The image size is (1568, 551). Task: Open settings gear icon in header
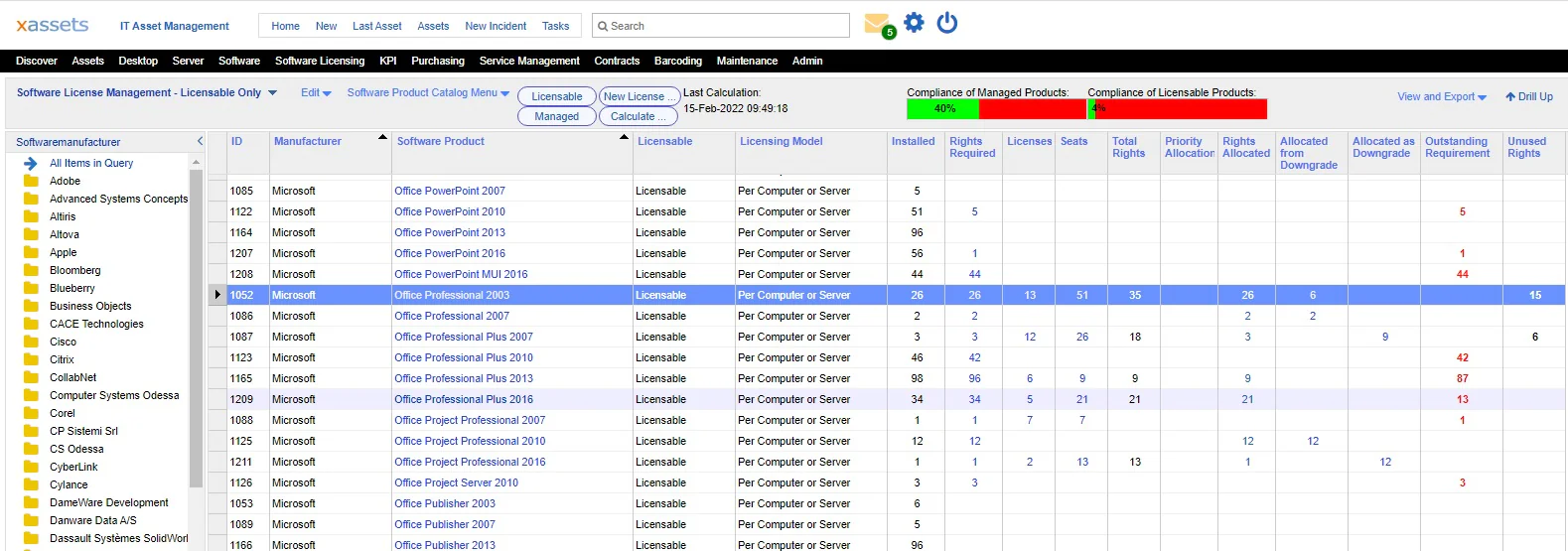(915, 23)
